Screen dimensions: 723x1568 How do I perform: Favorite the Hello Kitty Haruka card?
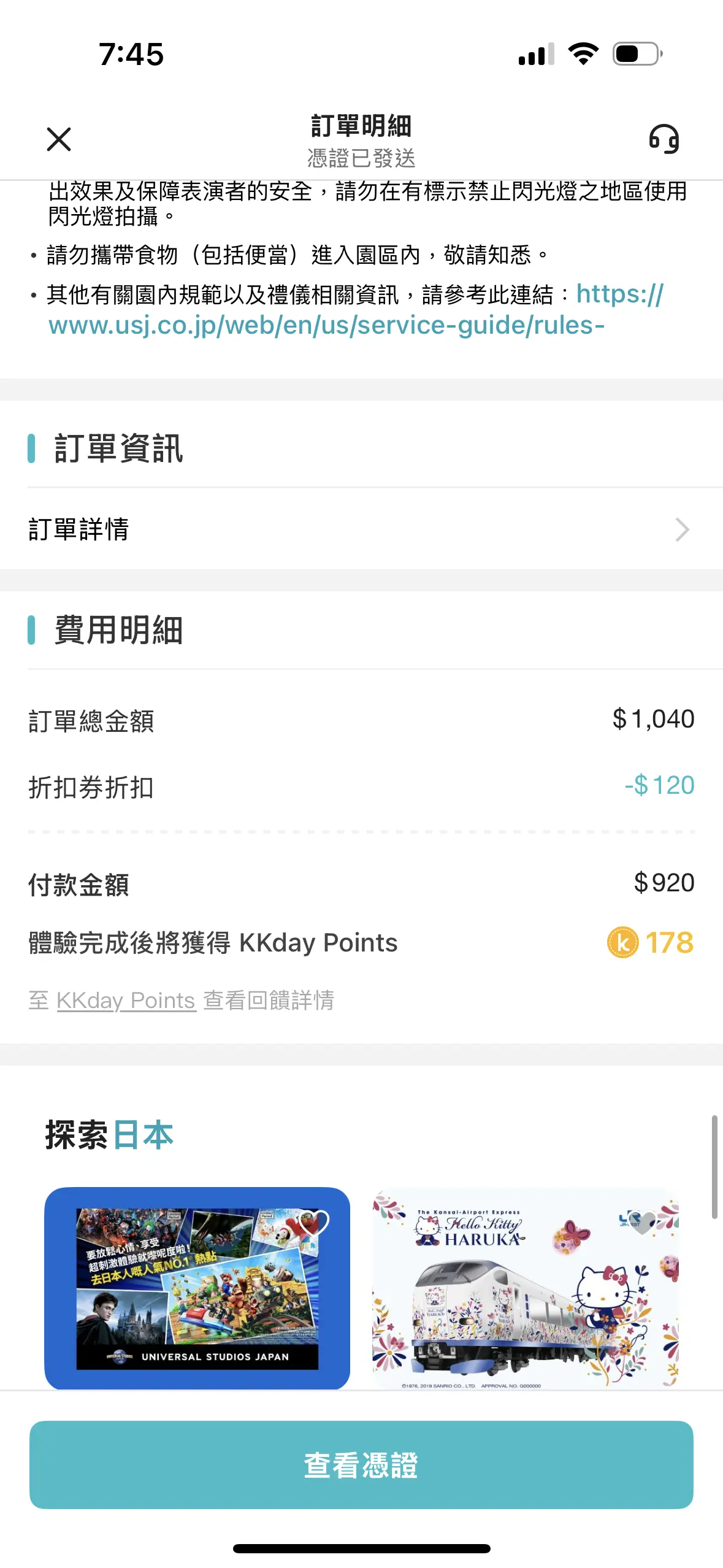tap(642, 1222)
